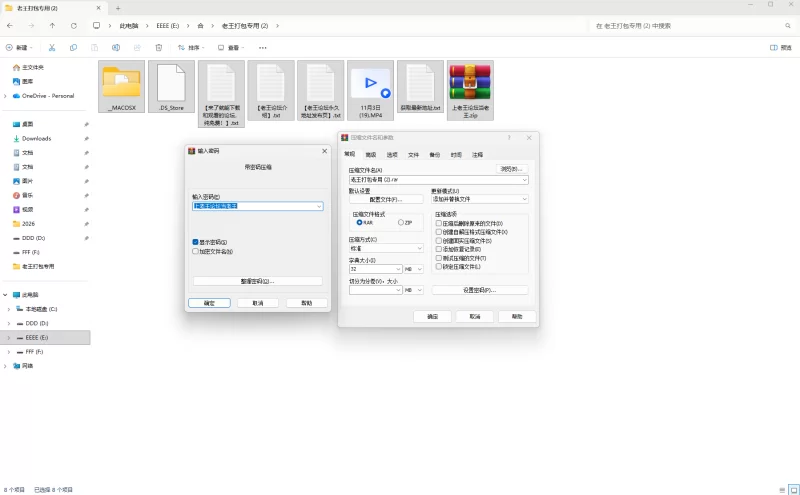
Task: Open the 2026 folder in sidebar
Action: click(24, 224)
